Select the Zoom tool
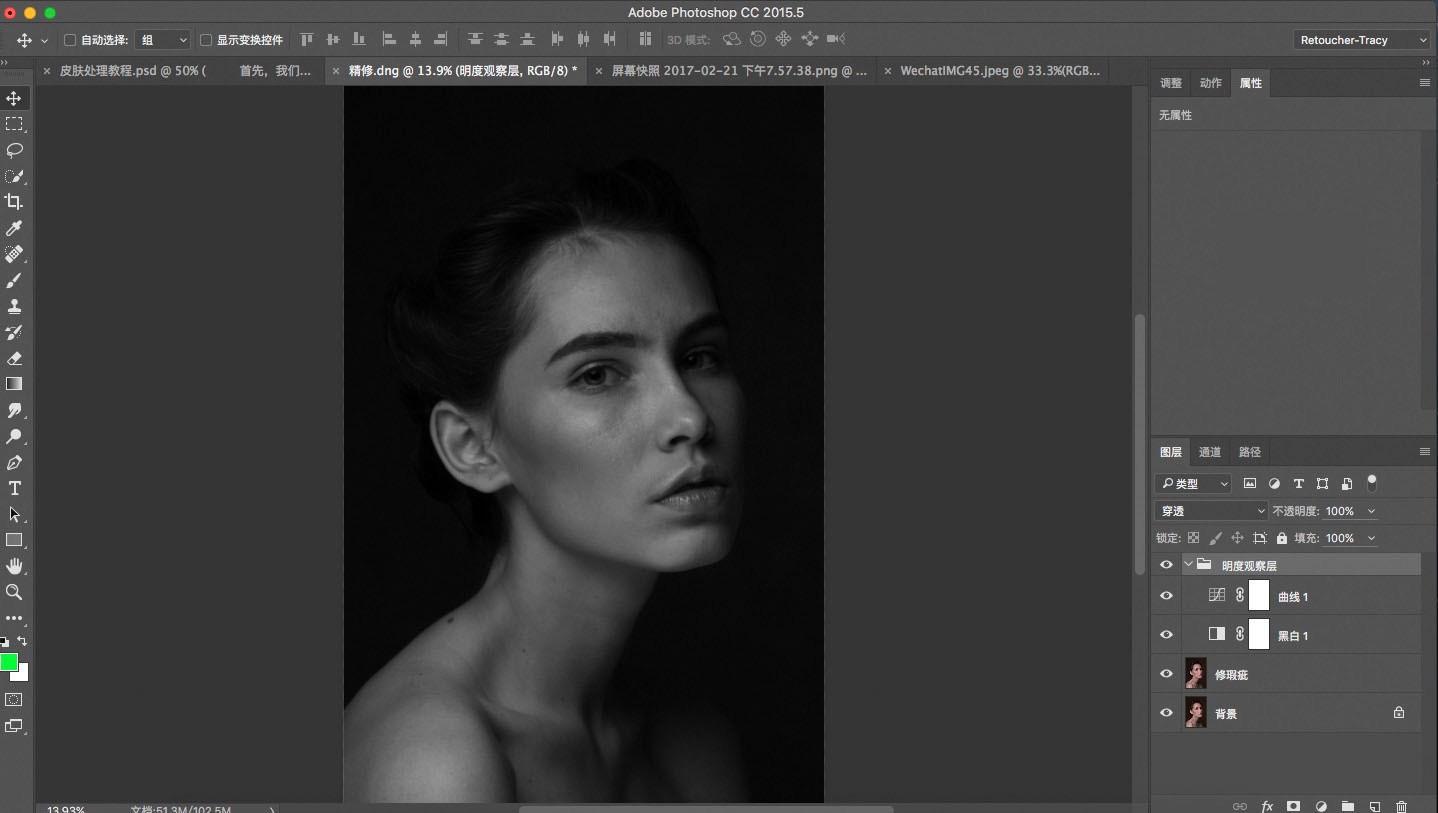The height and width of the screenshot is (813, 1438). pyautogui.click(x=14, y=592)
